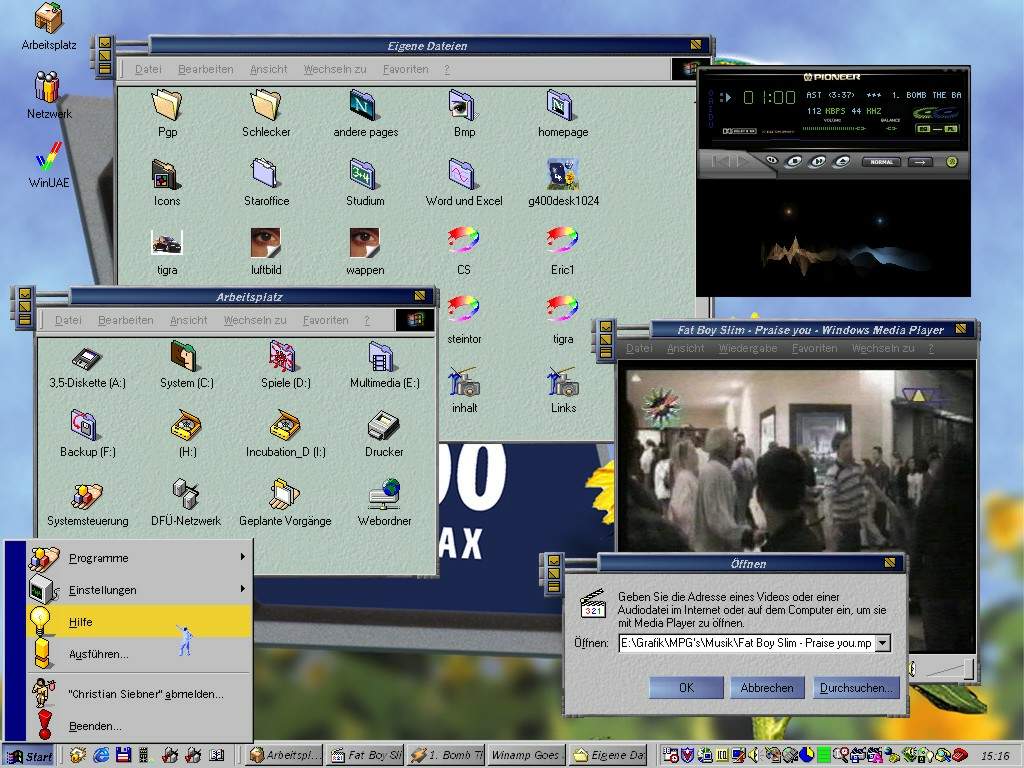Click the eject button on the Pioneer Winamp skin

840,161
